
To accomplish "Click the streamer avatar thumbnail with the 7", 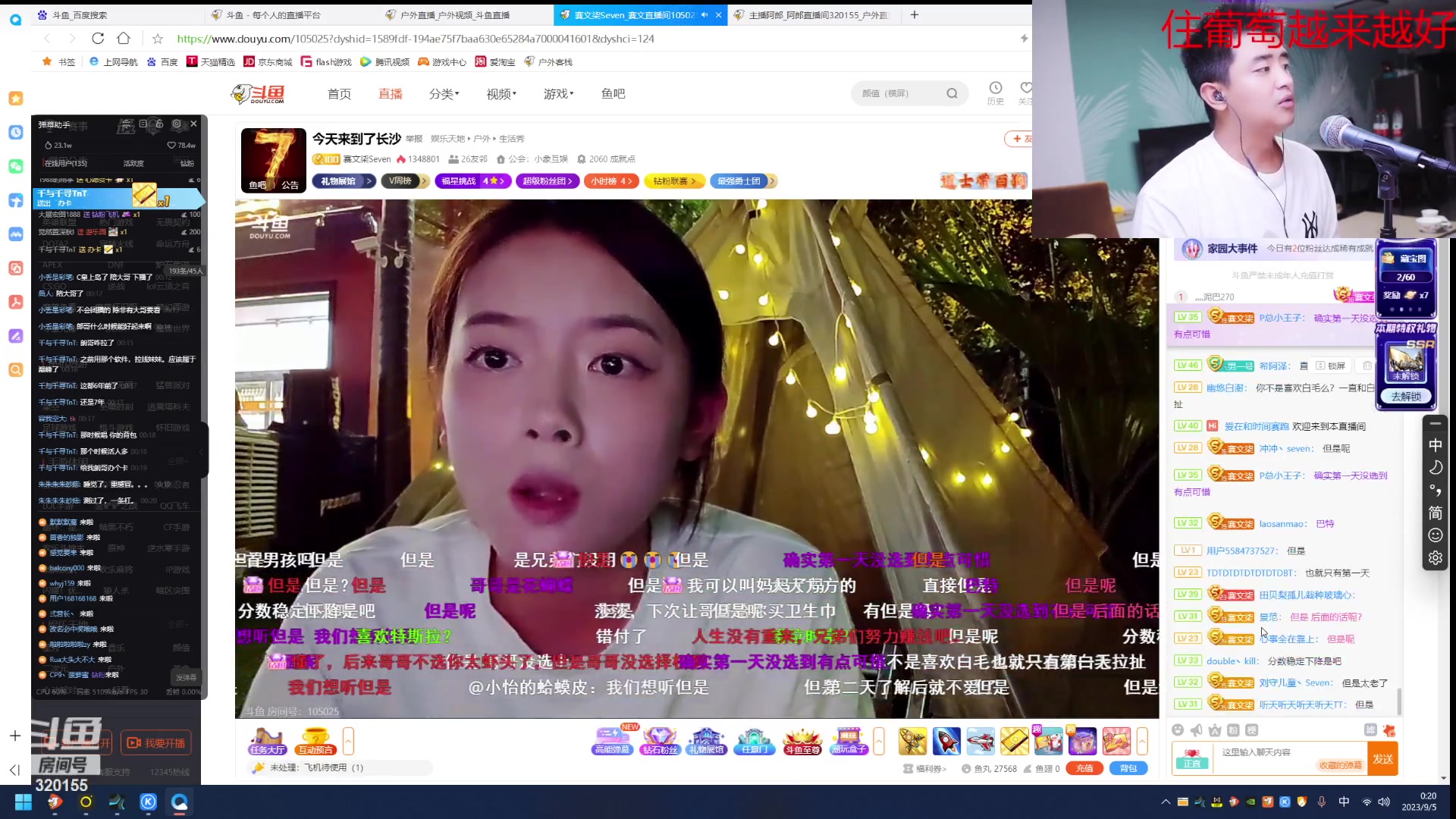I will pyautogui.click(x=273, y=160).
